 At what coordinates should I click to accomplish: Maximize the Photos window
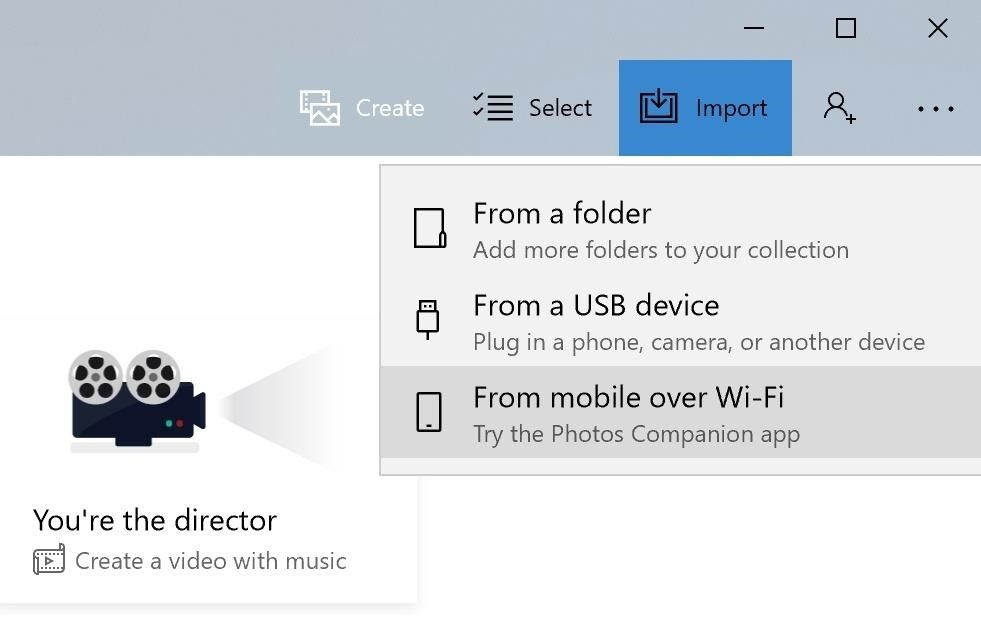(845, 28)
